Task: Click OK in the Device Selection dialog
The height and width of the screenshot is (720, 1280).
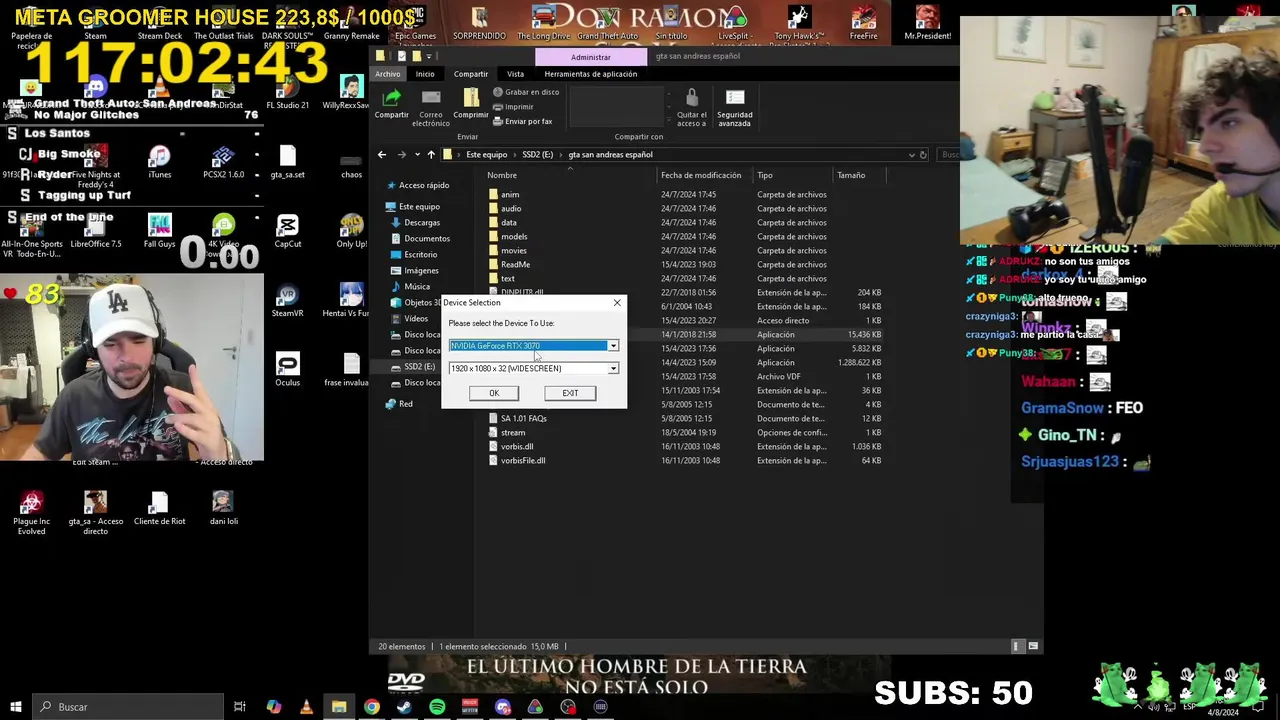Action: 494,393
